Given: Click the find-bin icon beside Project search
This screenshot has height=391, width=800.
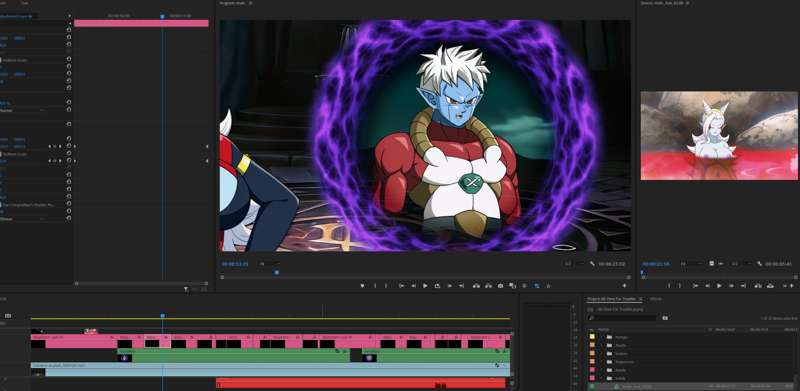Looking at the screenshot, I should (x=665, y=317).
